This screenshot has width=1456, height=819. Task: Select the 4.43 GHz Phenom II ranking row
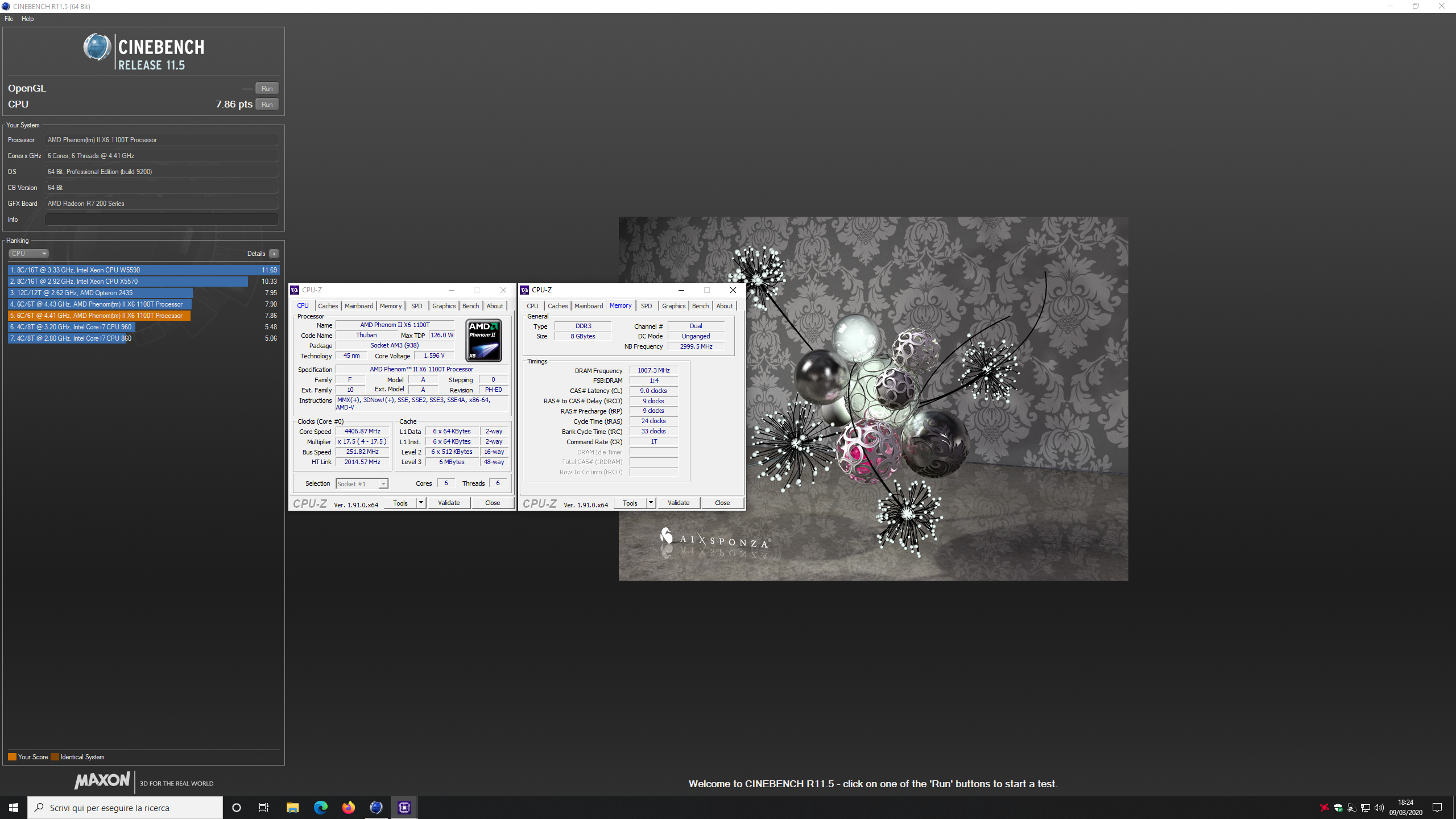click(x=143, y=304)
